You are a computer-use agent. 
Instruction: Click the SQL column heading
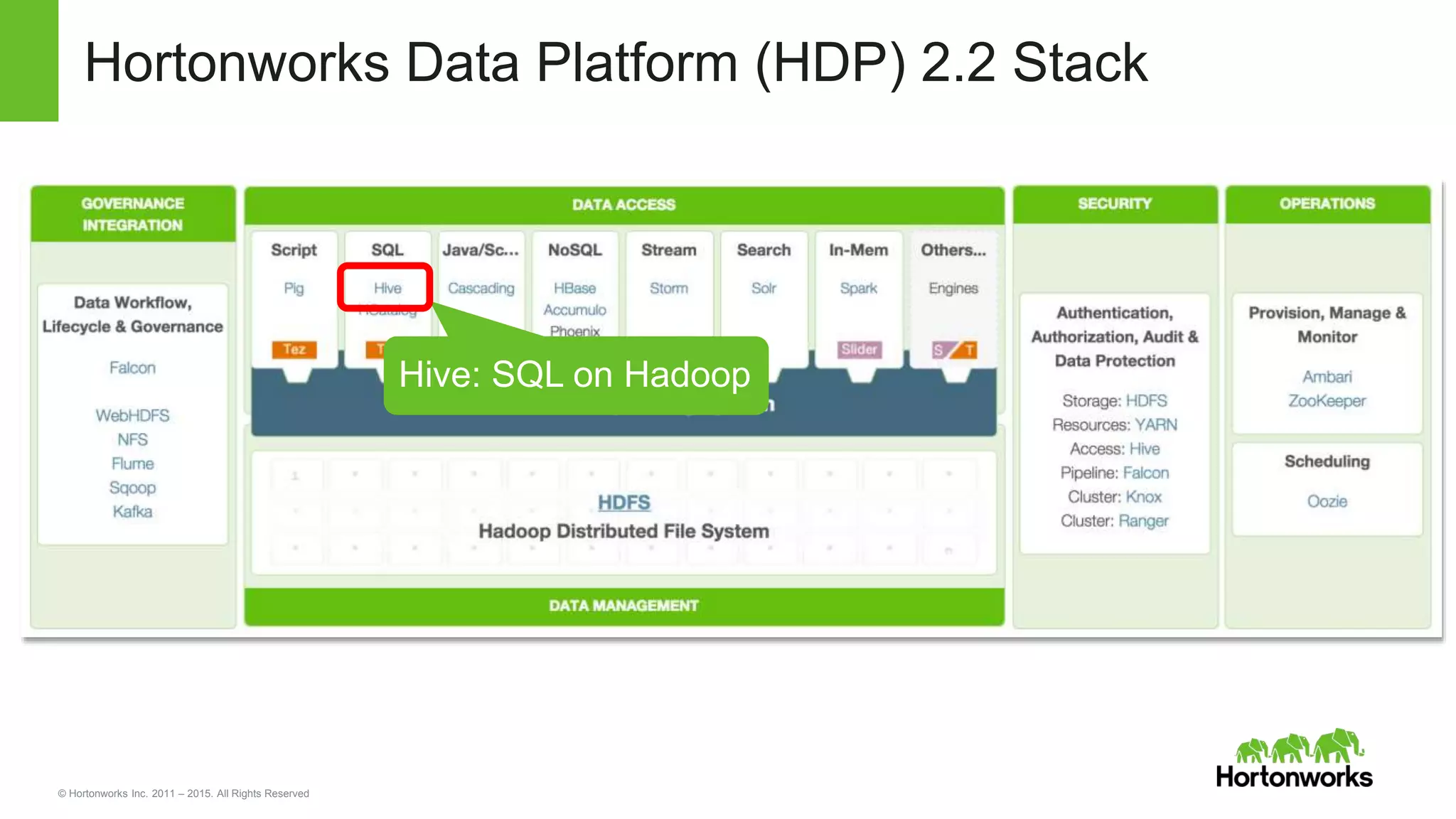click(387, 250)
